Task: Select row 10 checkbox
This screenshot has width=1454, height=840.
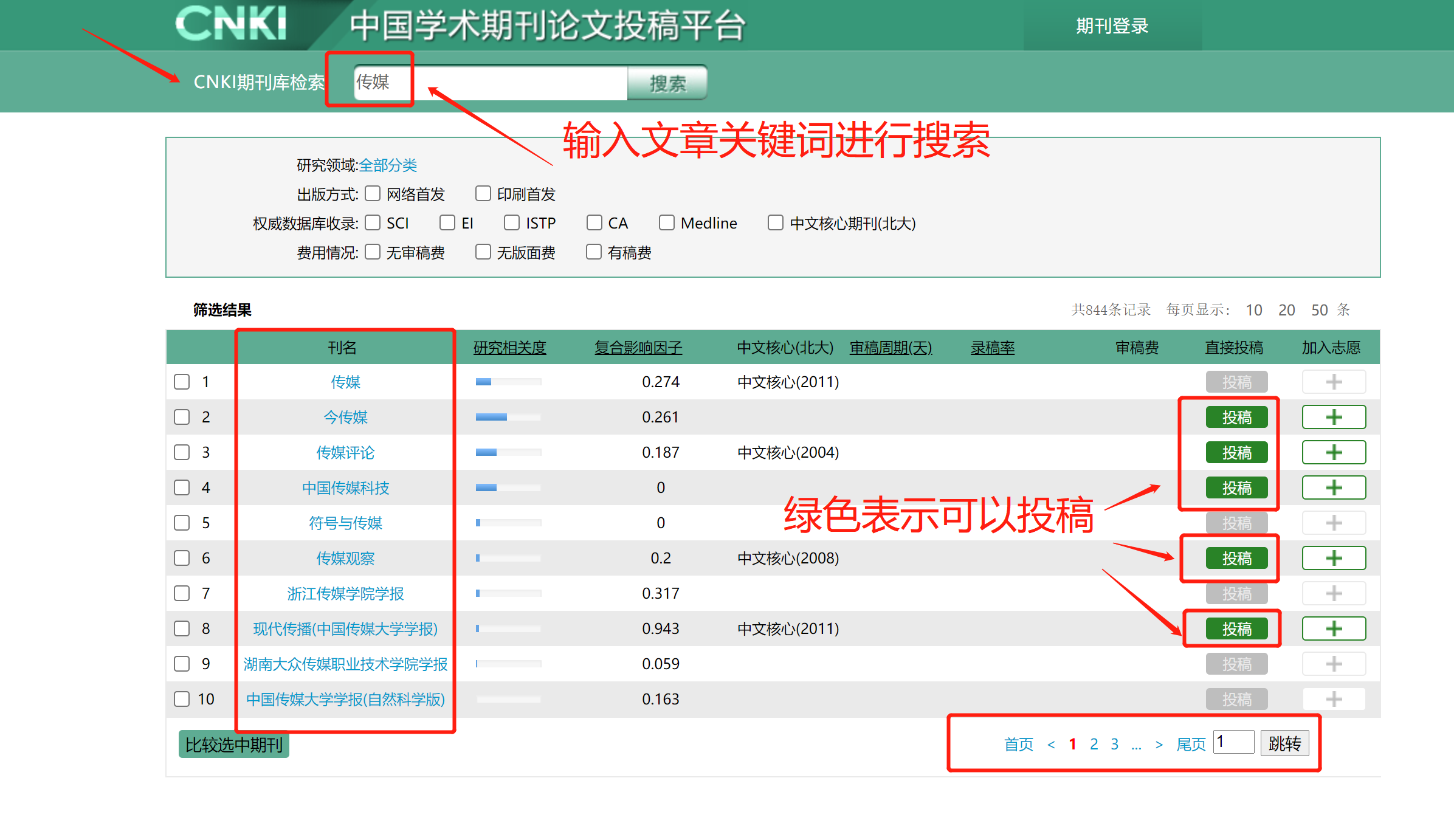Action: [x=182, y=699]
